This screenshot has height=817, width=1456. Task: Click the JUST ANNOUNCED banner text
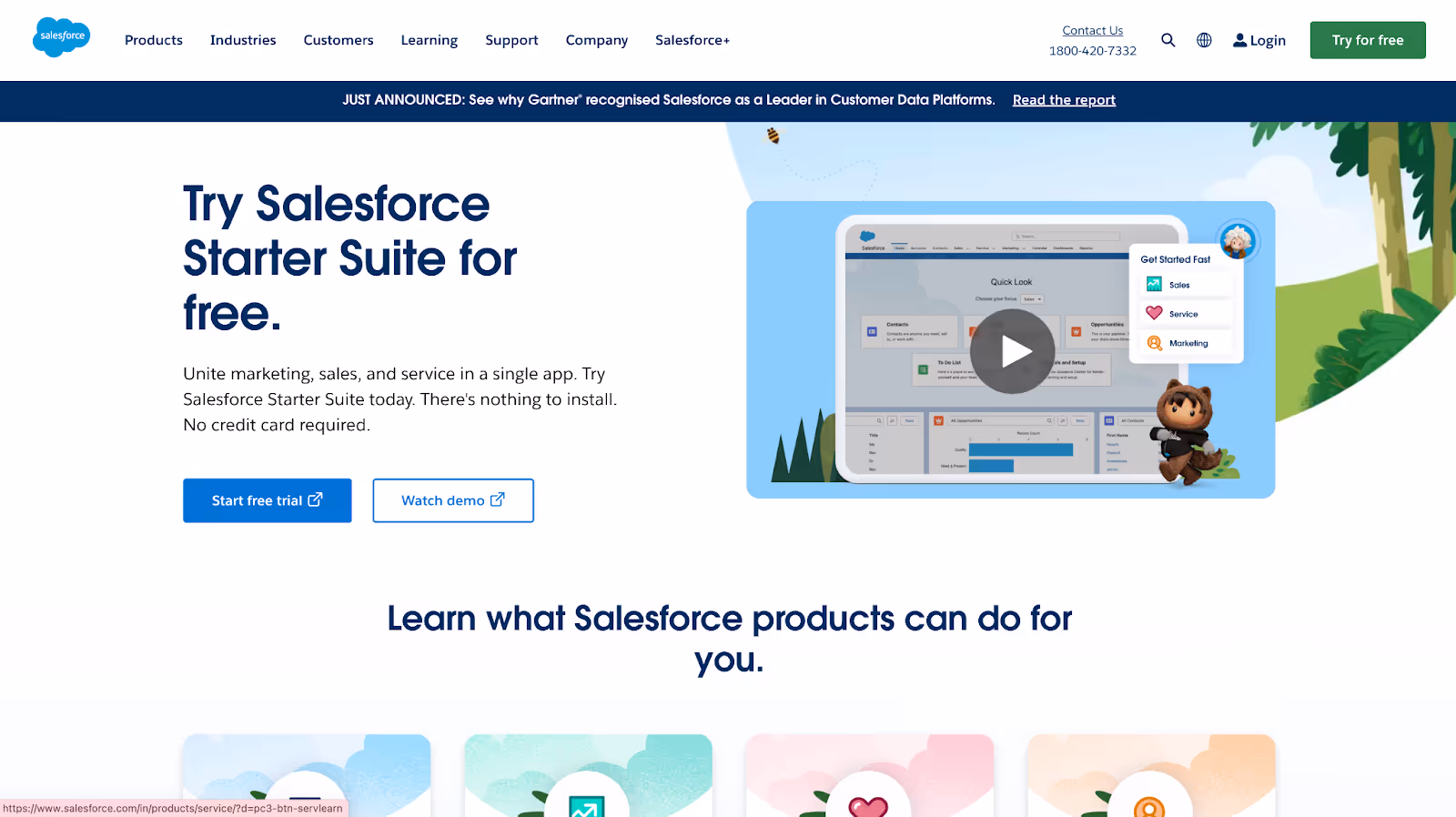coord(669,100)
